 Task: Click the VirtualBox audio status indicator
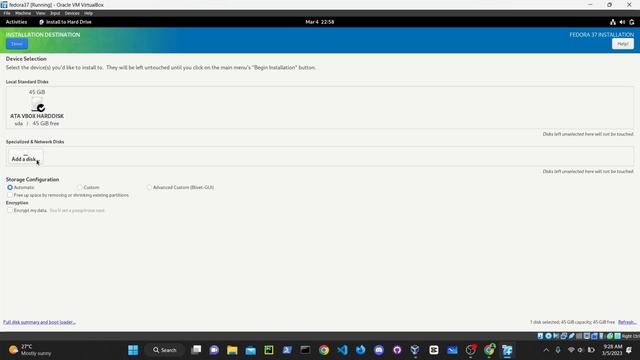556,336
